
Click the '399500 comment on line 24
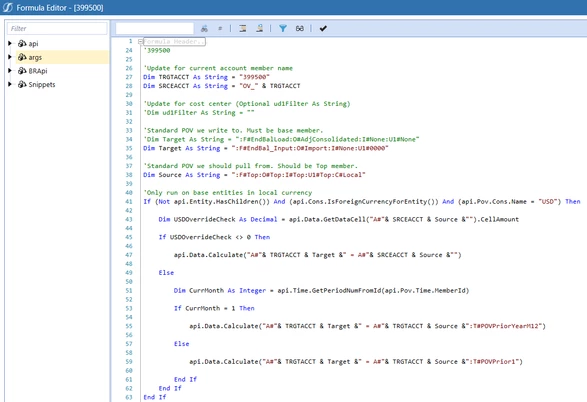pyautogui.click(x=157, y=51)
